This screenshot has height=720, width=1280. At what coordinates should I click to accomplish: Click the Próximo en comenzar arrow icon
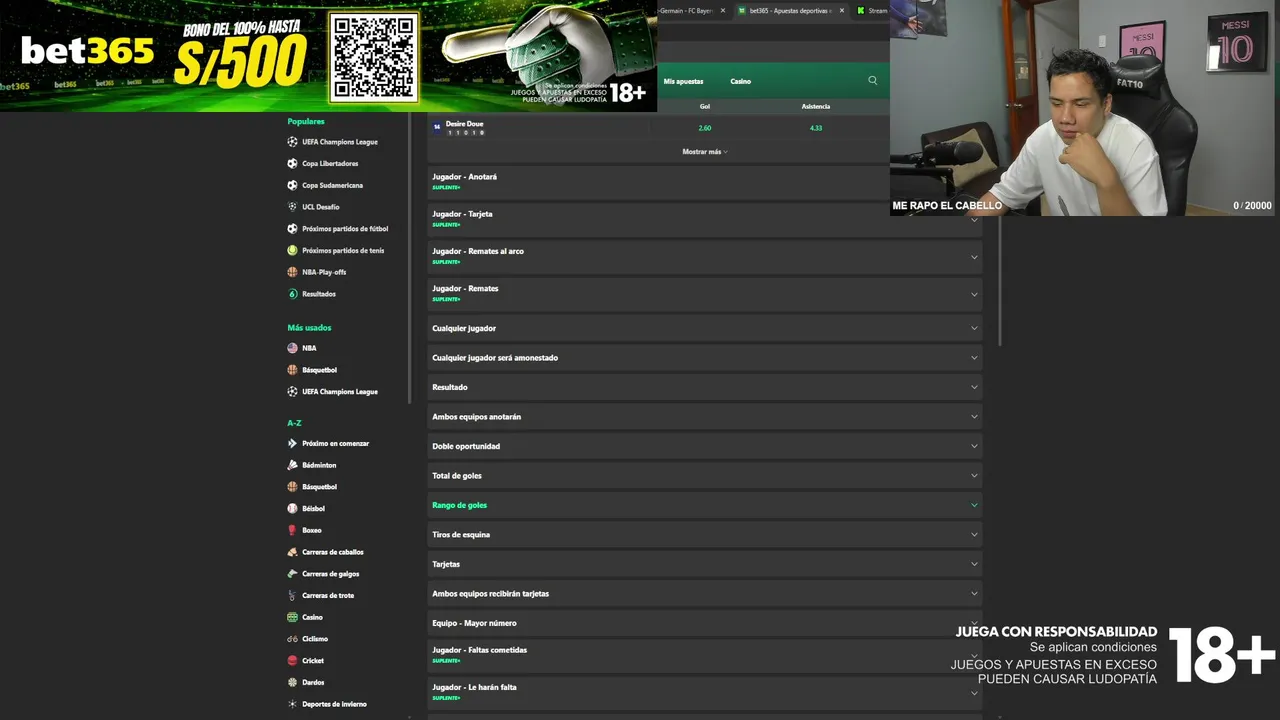[292, 443]
